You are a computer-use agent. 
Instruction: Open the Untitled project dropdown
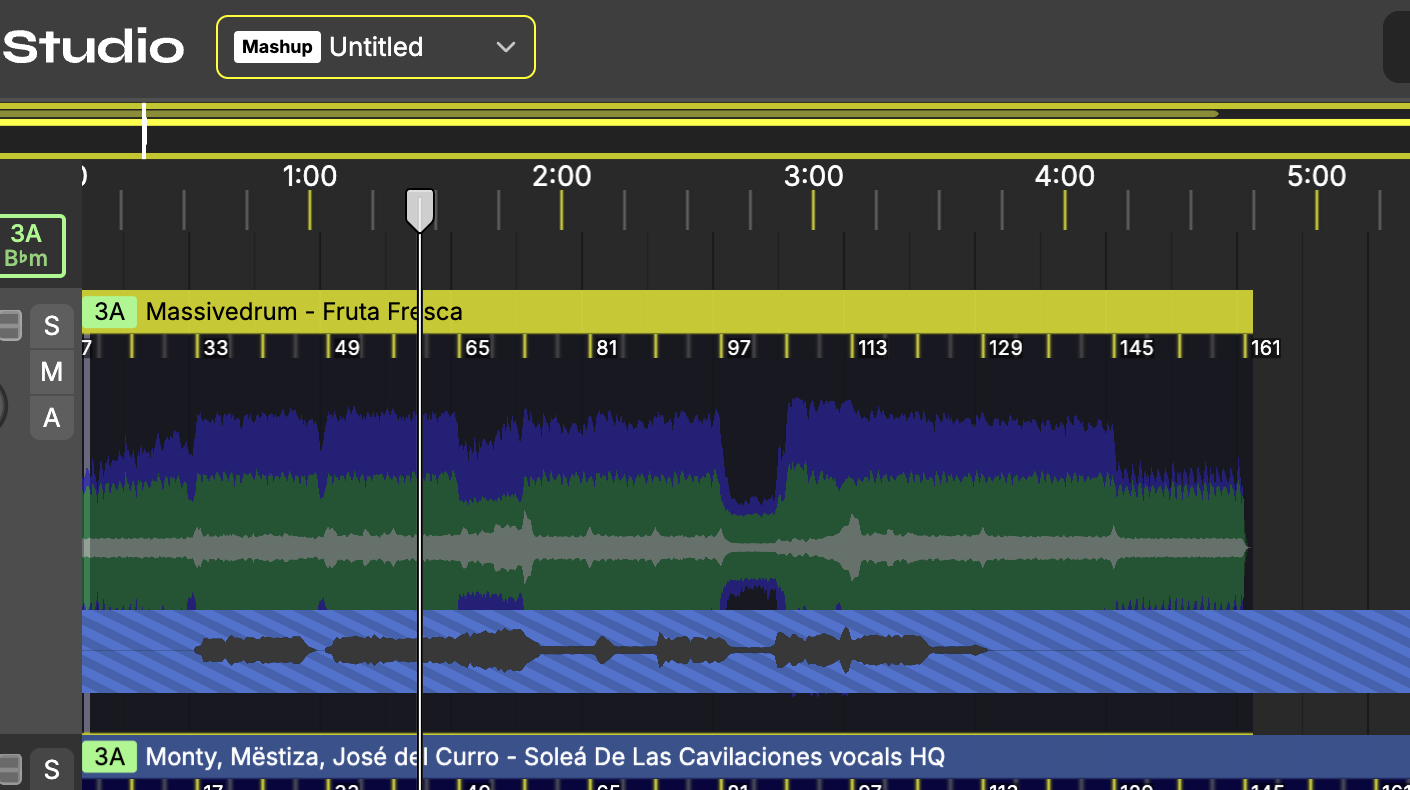tap(376, 47)
